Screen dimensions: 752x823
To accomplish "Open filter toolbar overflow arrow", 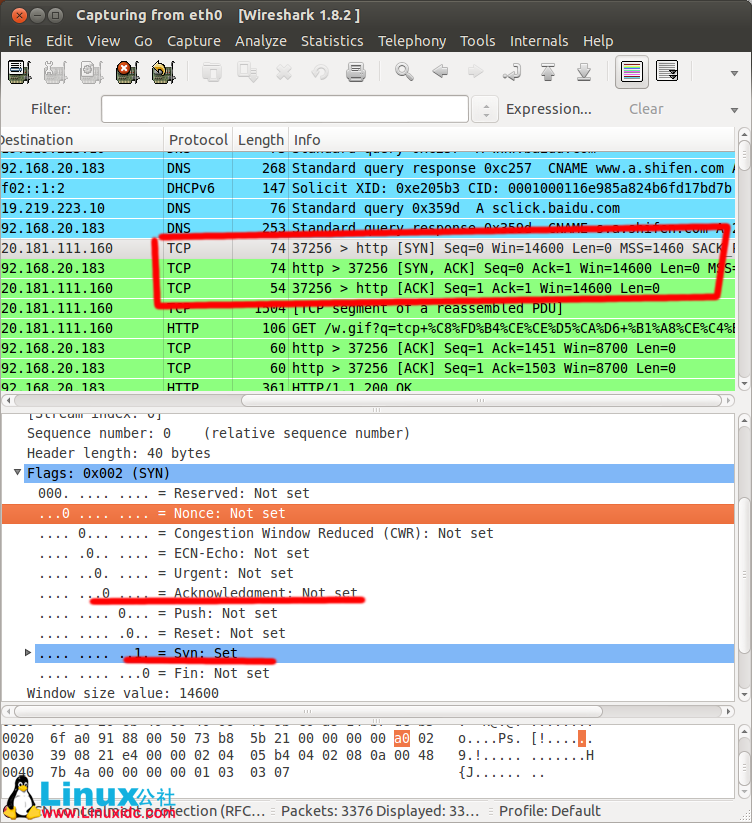I will click(x=735, y=110).
